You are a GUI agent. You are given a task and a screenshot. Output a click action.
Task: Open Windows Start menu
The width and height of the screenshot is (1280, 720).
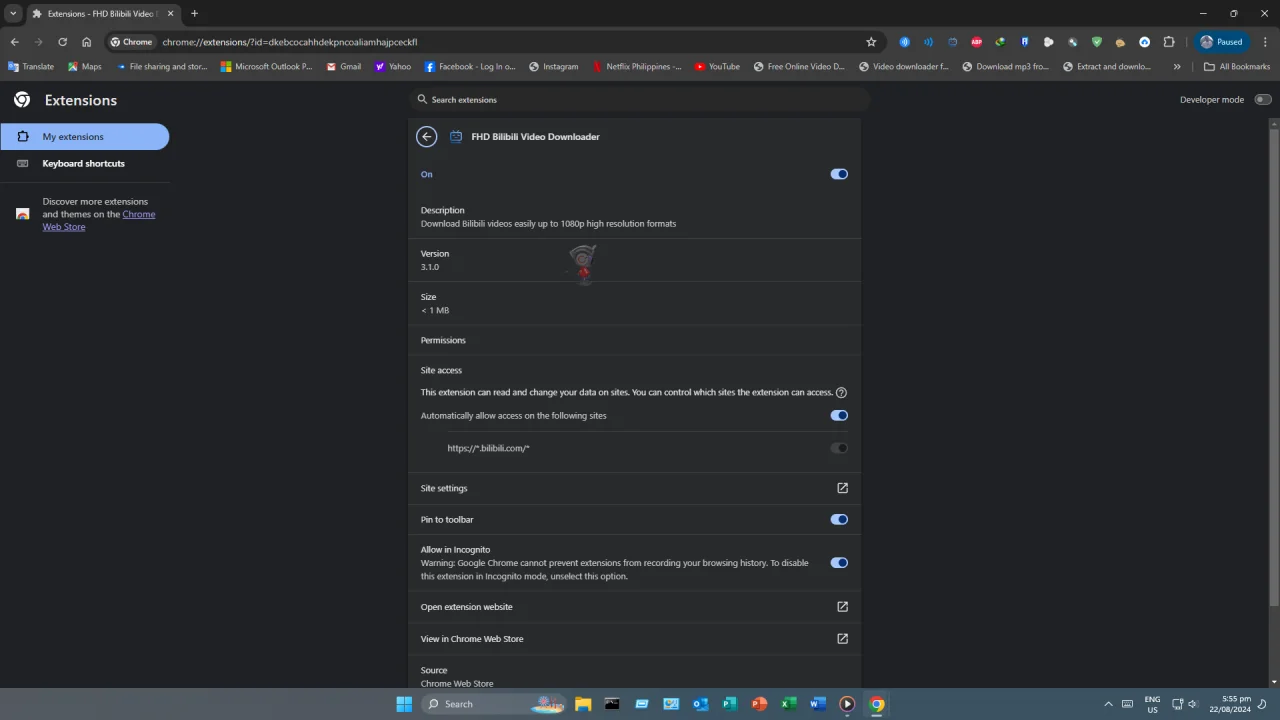click(x=404, y=704)
